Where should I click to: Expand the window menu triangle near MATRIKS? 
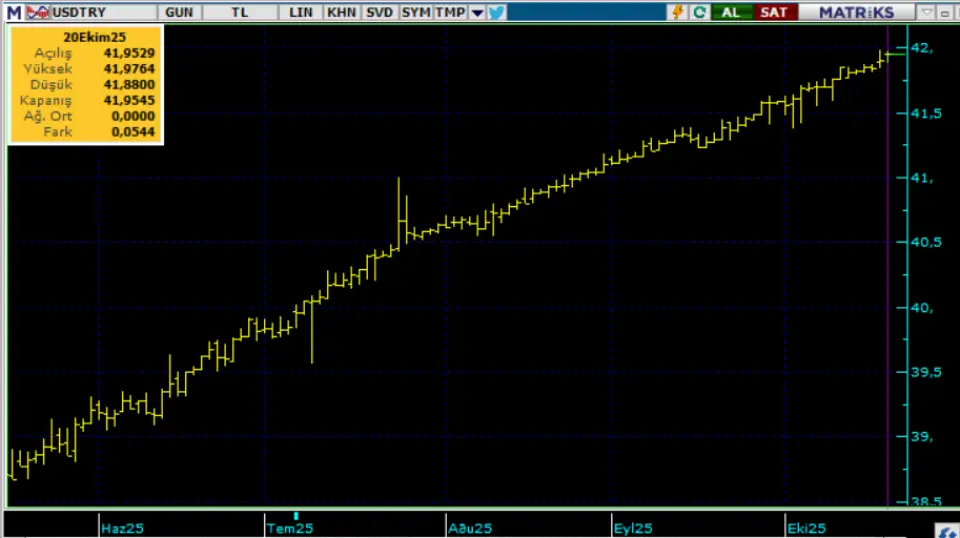[926, 12]
